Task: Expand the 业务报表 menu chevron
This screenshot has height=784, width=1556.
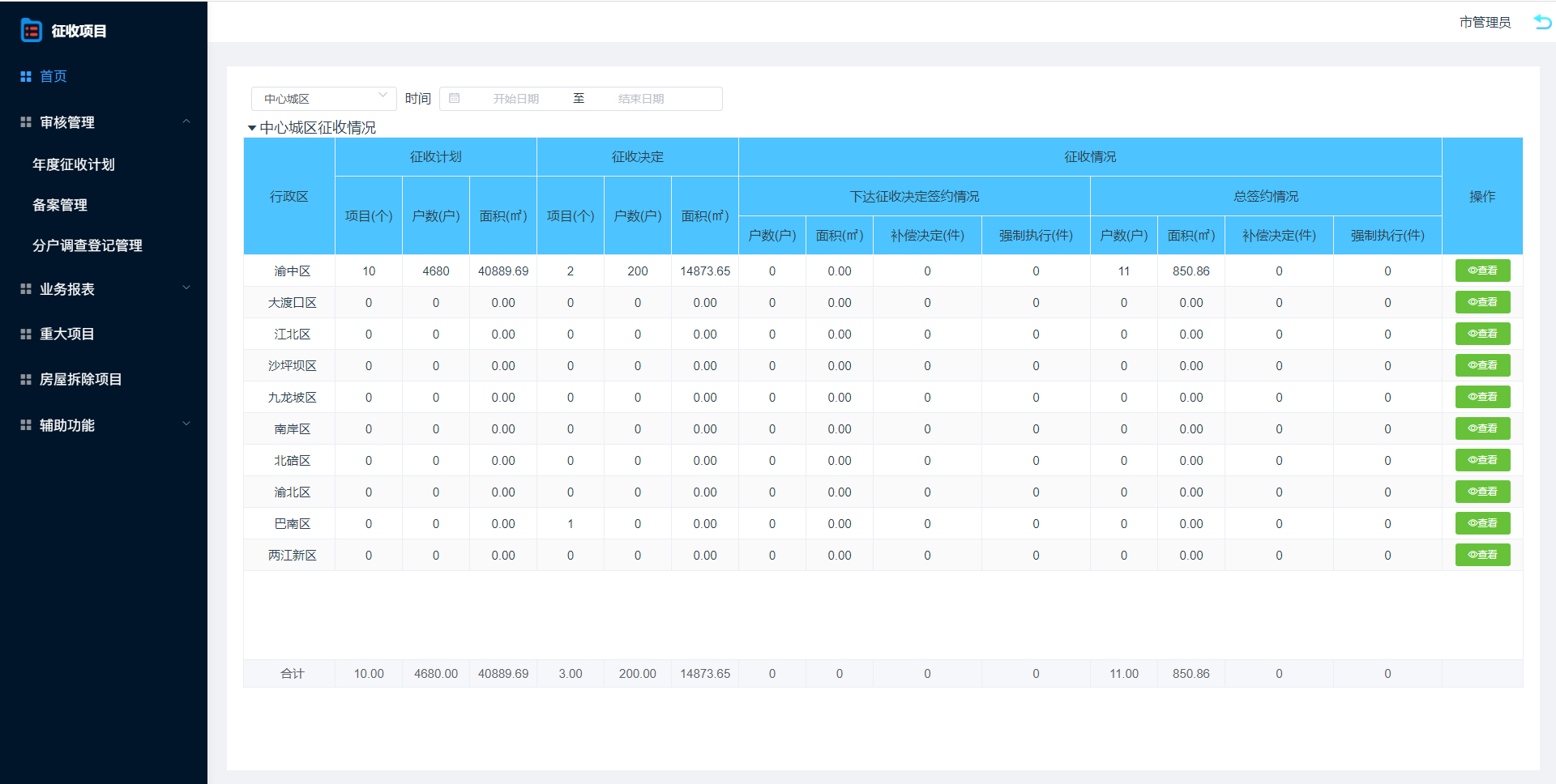Action: (x=186, y=288)
